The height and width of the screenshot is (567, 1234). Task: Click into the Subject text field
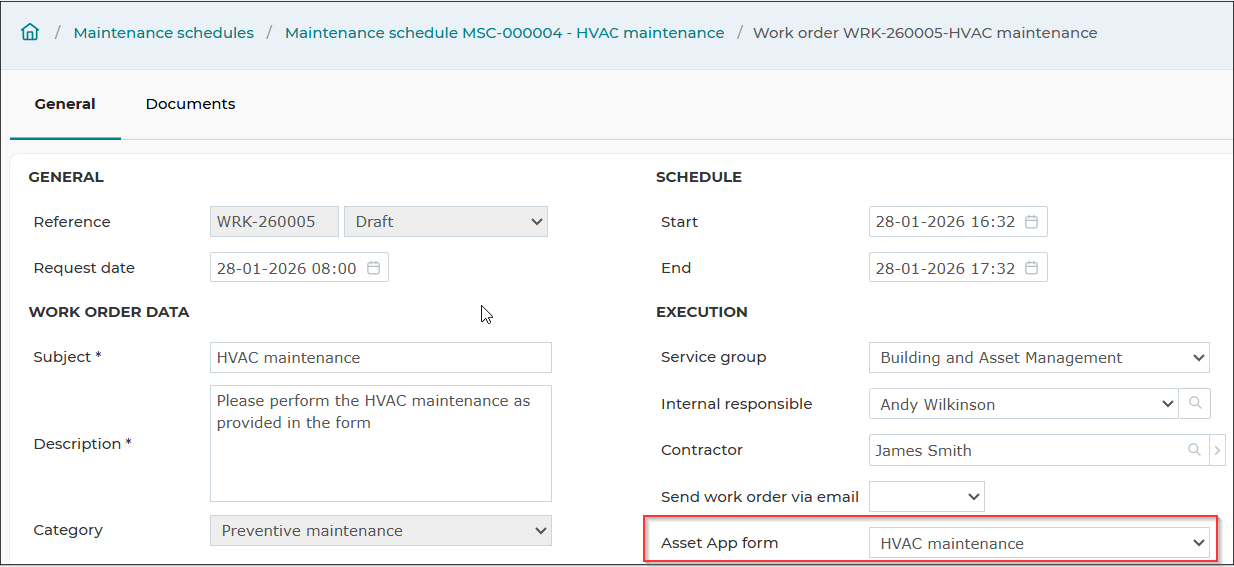(381, 357)
